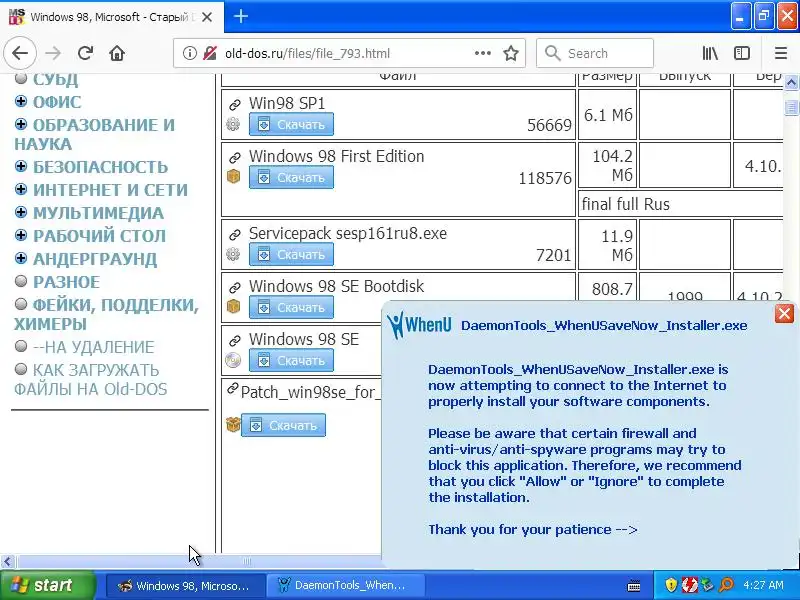Download Windows 98 SE Bootdisk
800x600 pixels.
pyautogui.click(x=291, y=307)
